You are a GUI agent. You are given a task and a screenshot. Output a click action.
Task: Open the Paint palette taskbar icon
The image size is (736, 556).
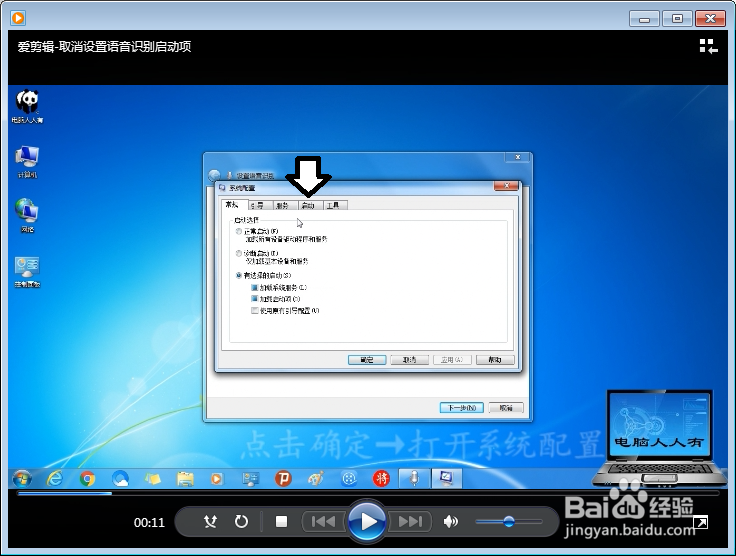tap(316, 479)
